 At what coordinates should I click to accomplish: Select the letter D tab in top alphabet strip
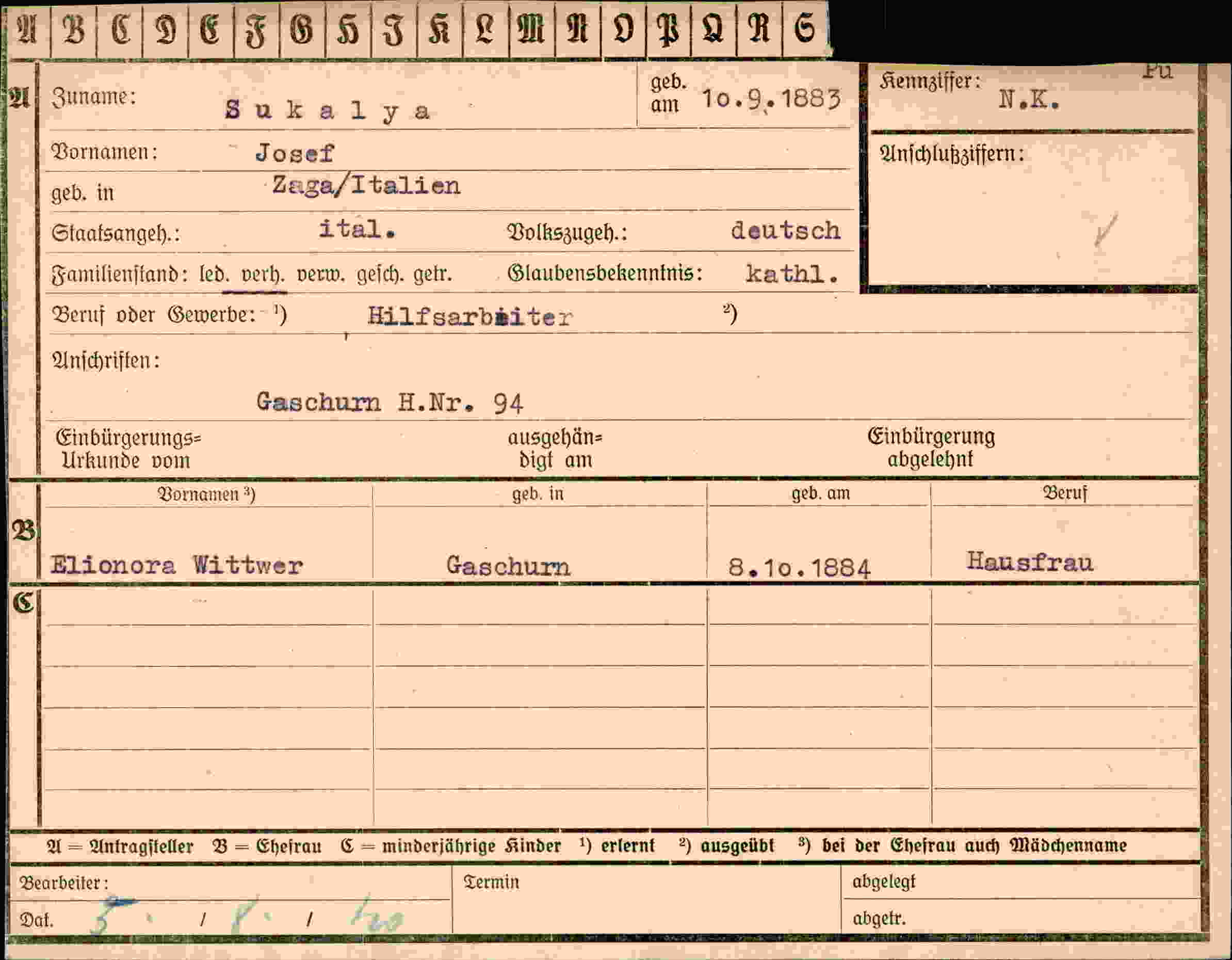(x=165, y=29)
